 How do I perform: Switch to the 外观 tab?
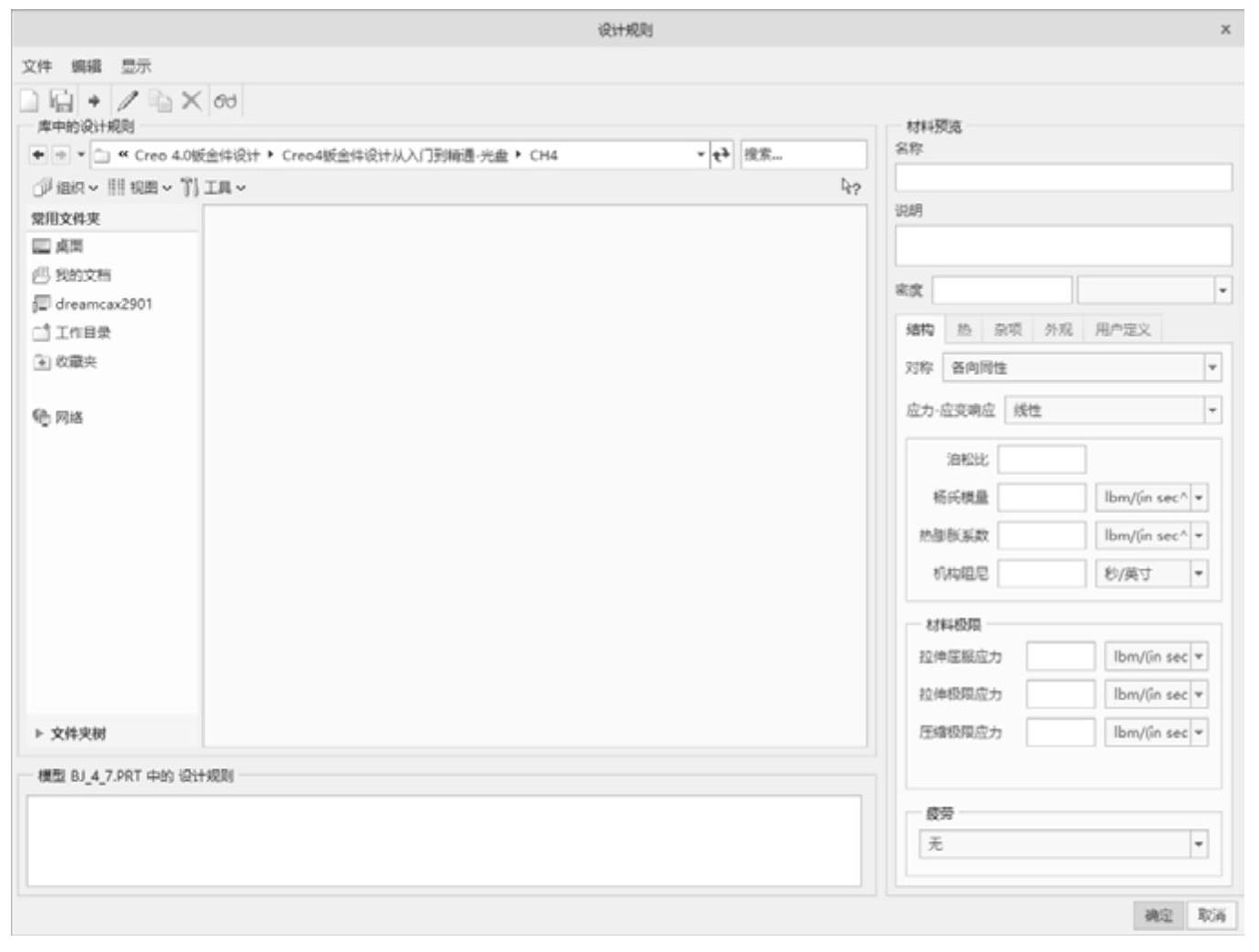tap(1058, 329)
